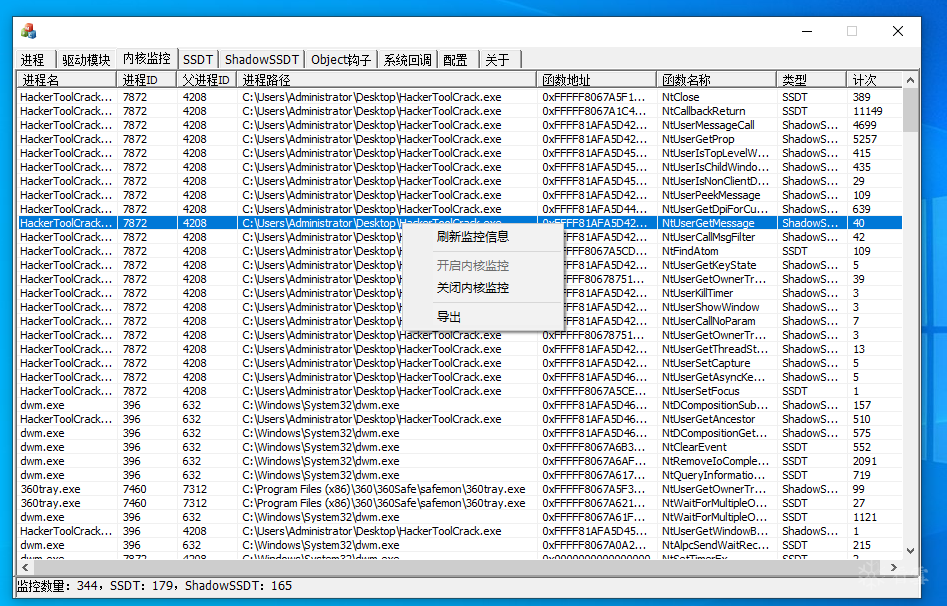Viewport: 947px width, 606px height.
Task: Click horizontal scrollbar right arrow
Action: (894, 567)
